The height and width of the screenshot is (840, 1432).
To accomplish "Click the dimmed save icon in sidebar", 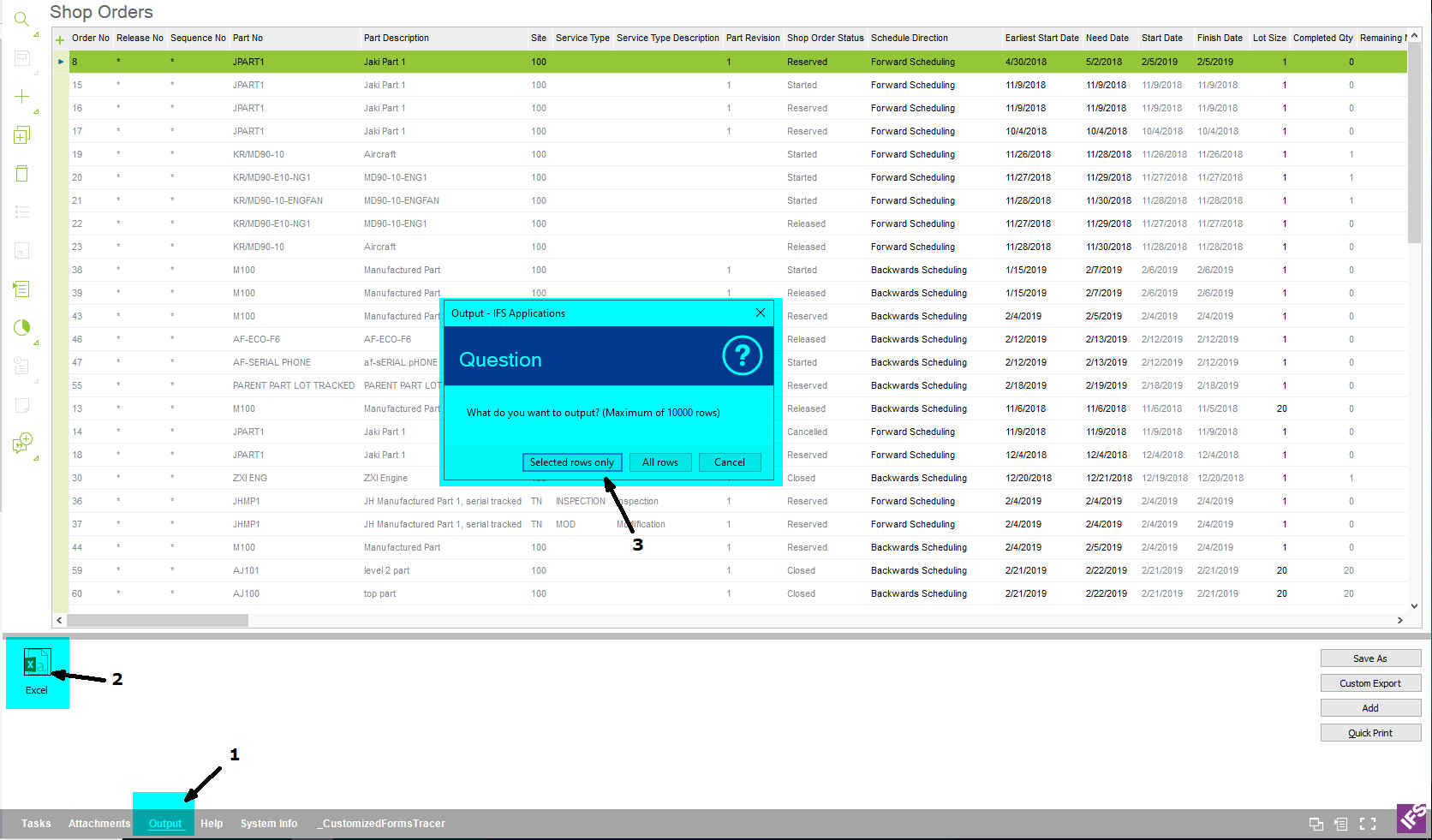I will point(21,57).
